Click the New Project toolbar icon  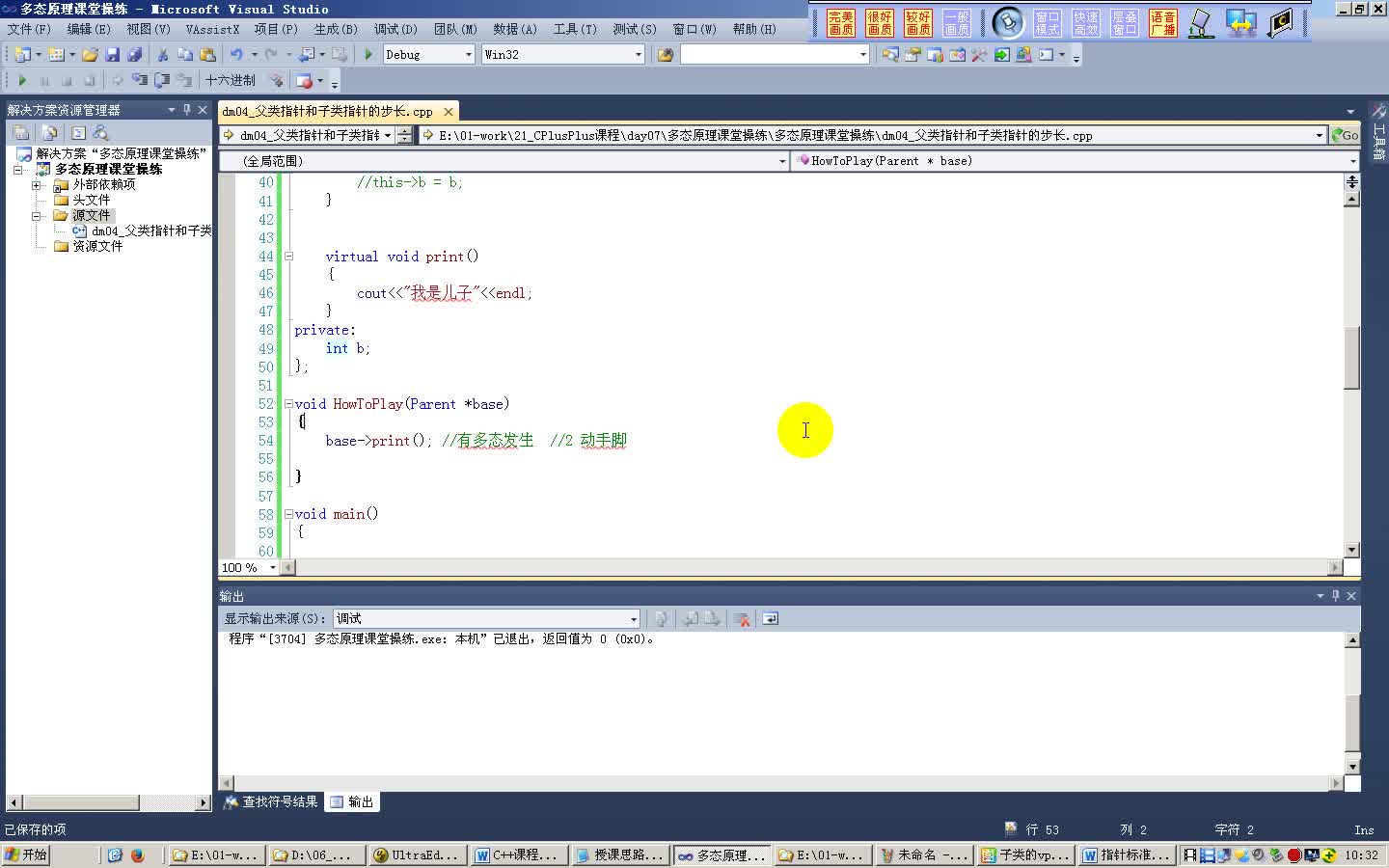[x=22, y=55]
